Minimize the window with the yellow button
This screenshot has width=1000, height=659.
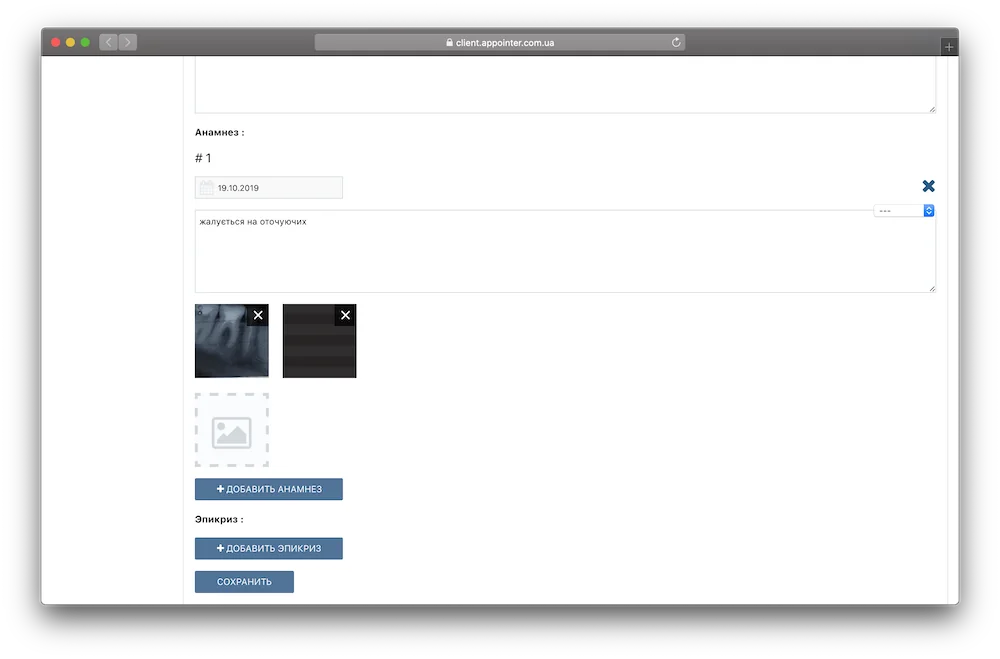point(70,42)
